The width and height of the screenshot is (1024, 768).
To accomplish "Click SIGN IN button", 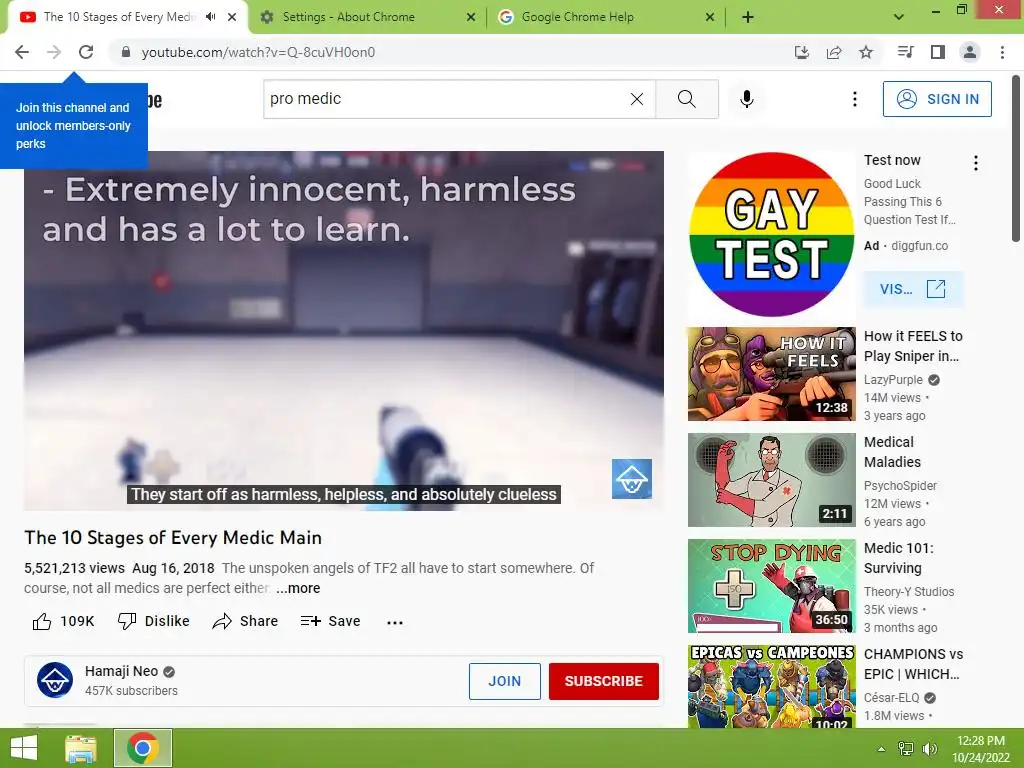I will point(937,99).
